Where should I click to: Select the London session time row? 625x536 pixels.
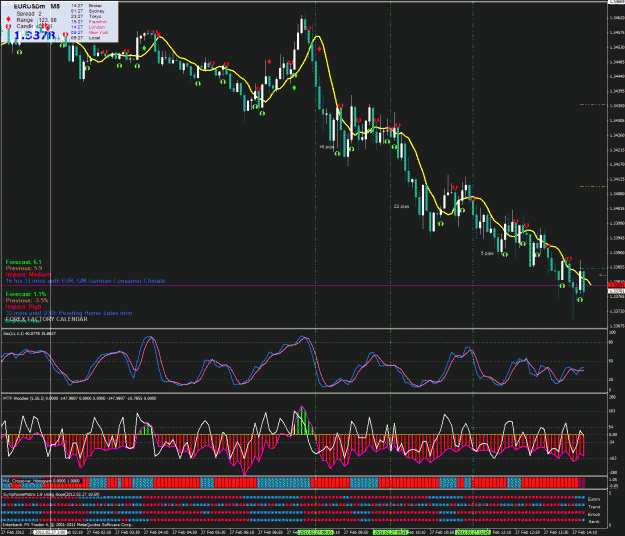[88, 27]
